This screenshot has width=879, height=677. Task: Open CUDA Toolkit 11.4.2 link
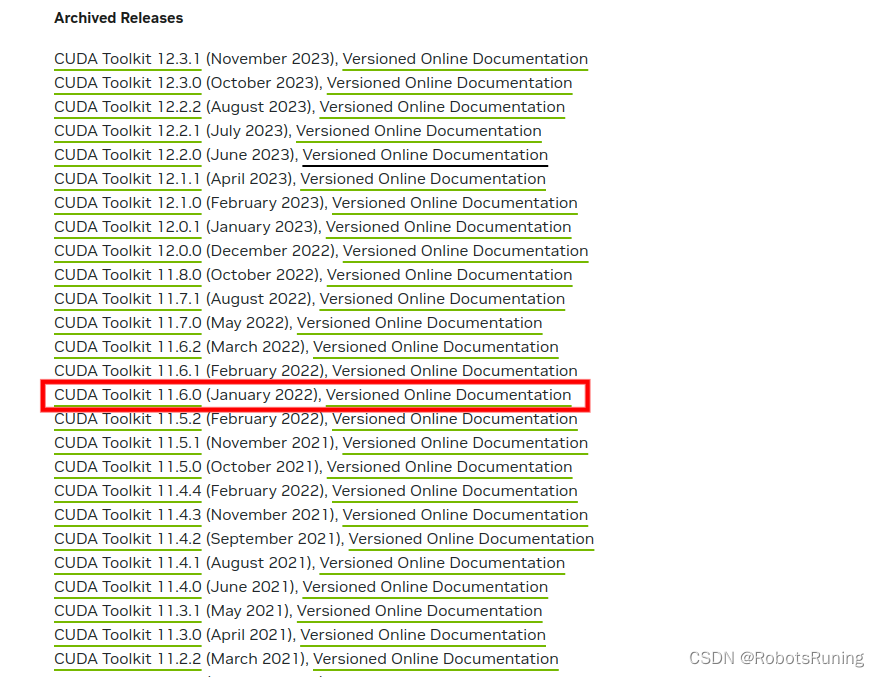[x=128, y=539]
